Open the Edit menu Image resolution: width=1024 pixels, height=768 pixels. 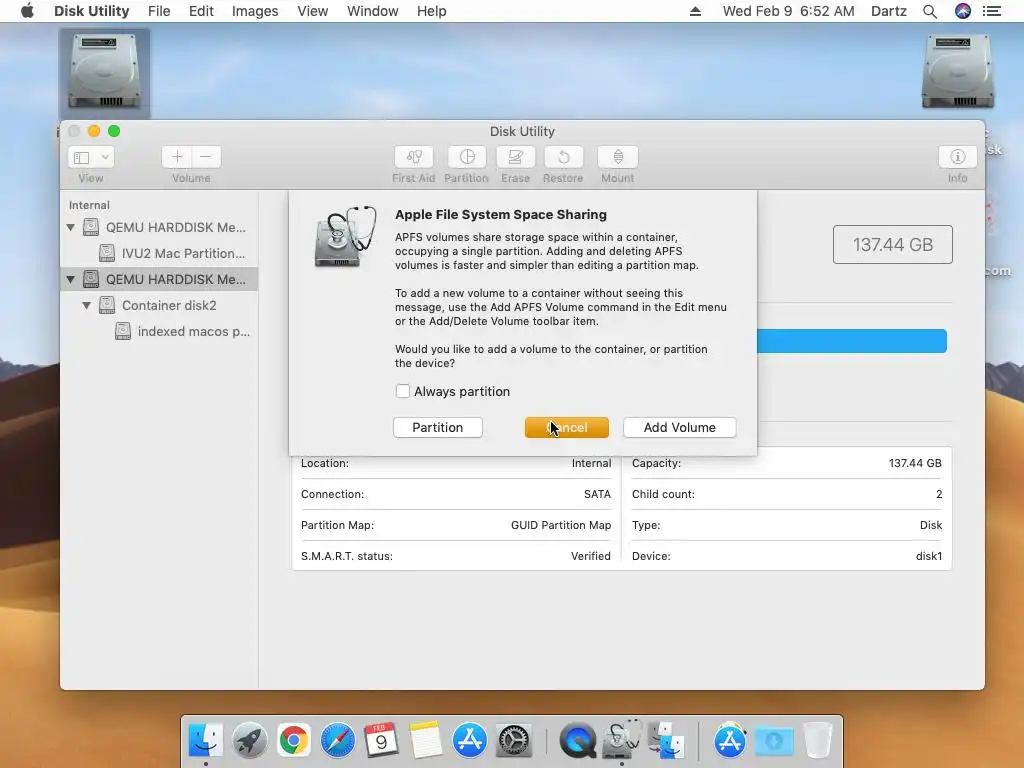tap(201, 11)
